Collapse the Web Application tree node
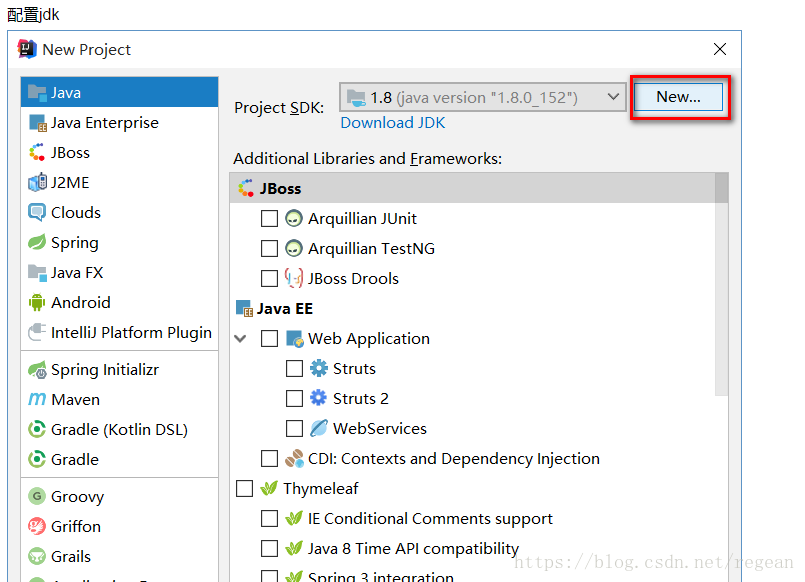Screen dimensions: 805x582 pyautogui.click(x=240, y=339)
